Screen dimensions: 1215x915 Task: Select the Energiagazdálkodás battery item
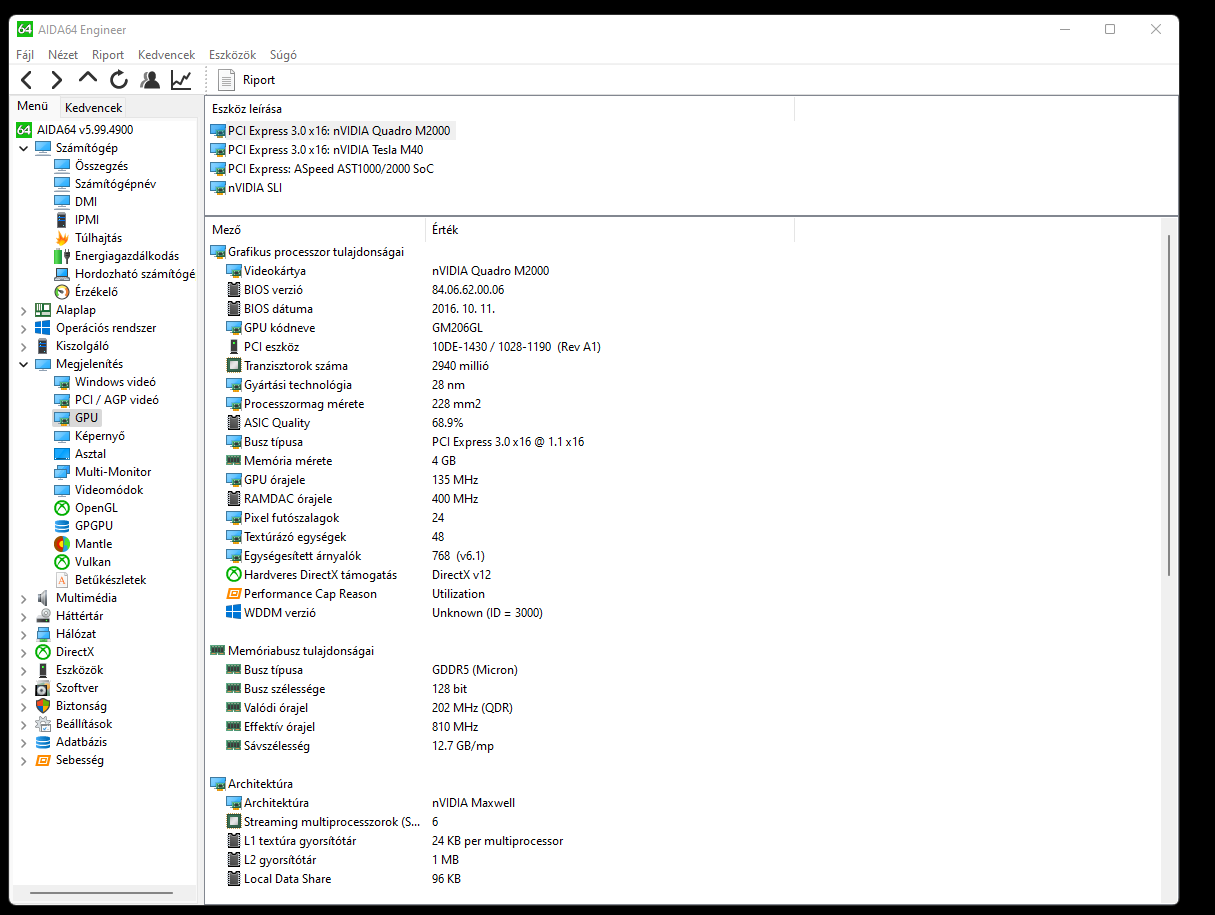(117, 256)
